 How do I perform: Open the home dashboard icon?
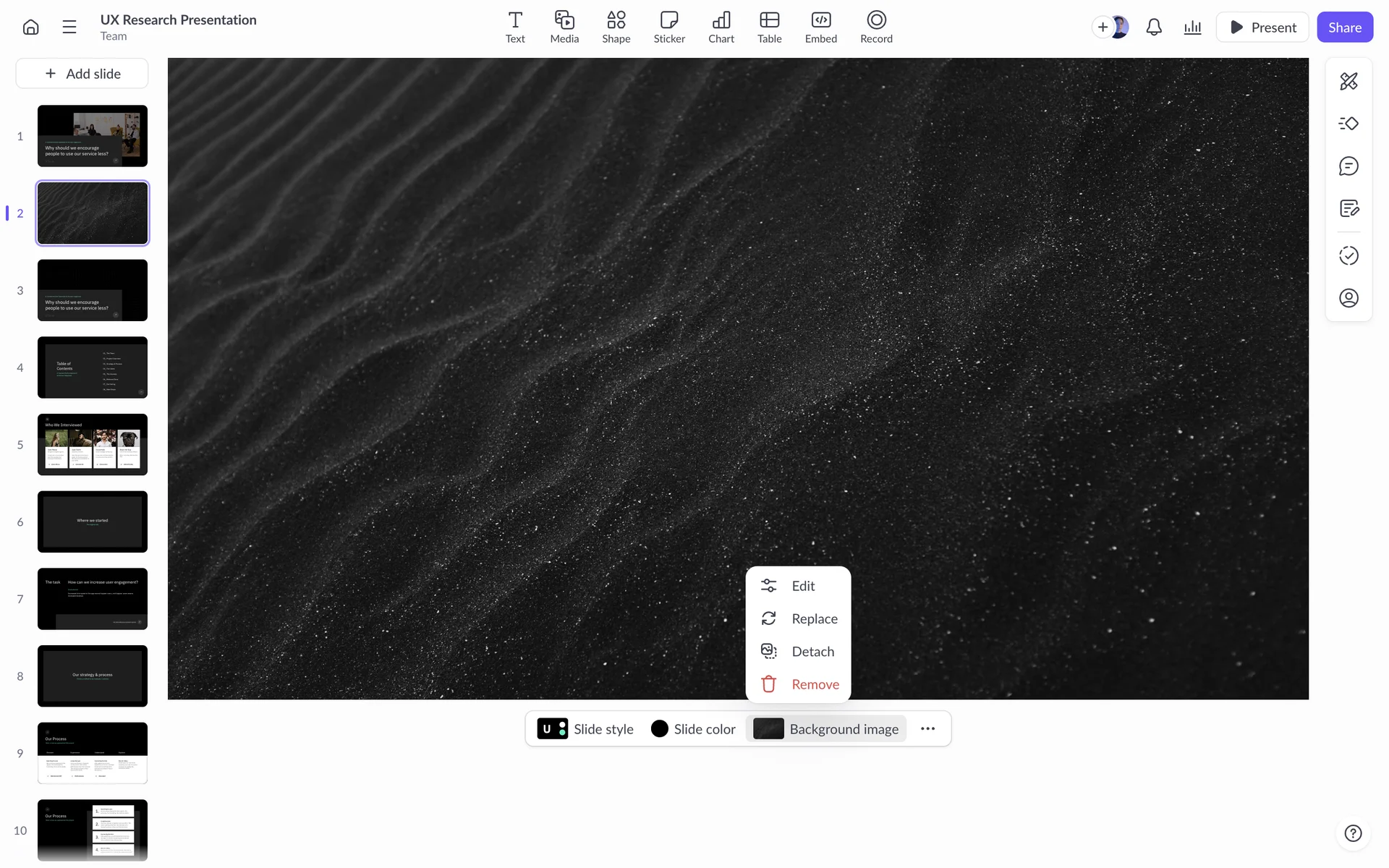[x=30, y=27]
